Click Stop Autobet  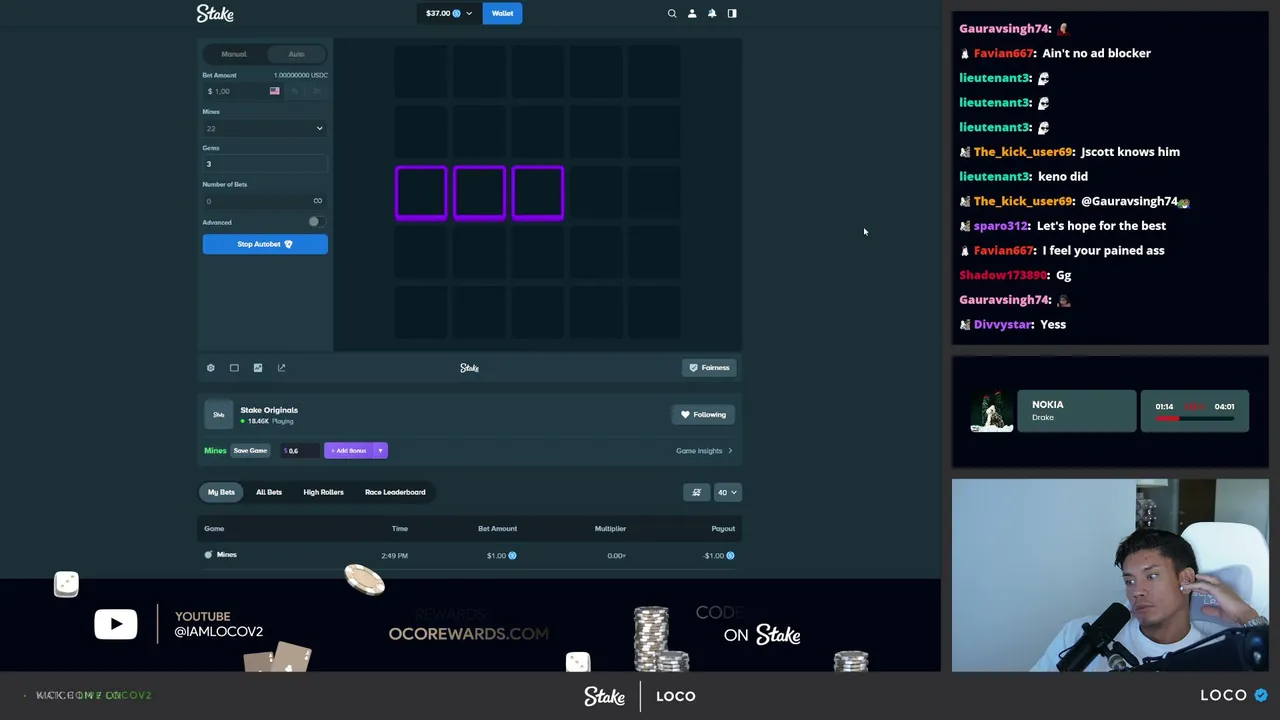tap(265, 244)
